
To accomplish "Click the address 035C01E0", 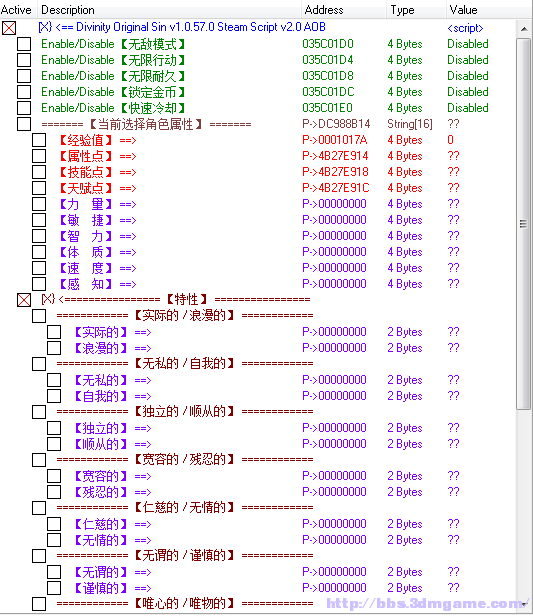I will coord(328,108).
